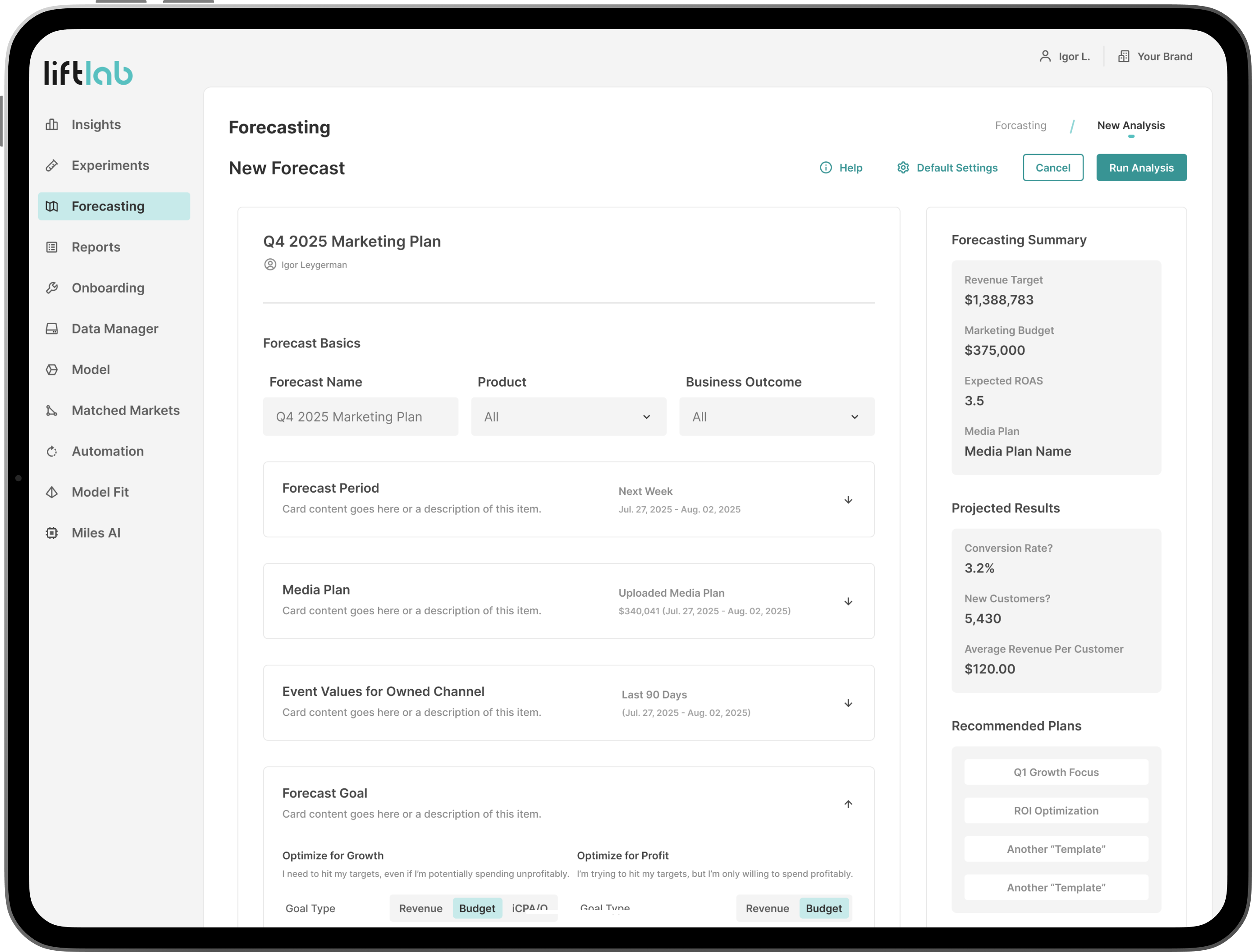Click the Model Fit sidebar icon
The width and height of the screenshot is (1252, 952).
(x=52, y=492)
